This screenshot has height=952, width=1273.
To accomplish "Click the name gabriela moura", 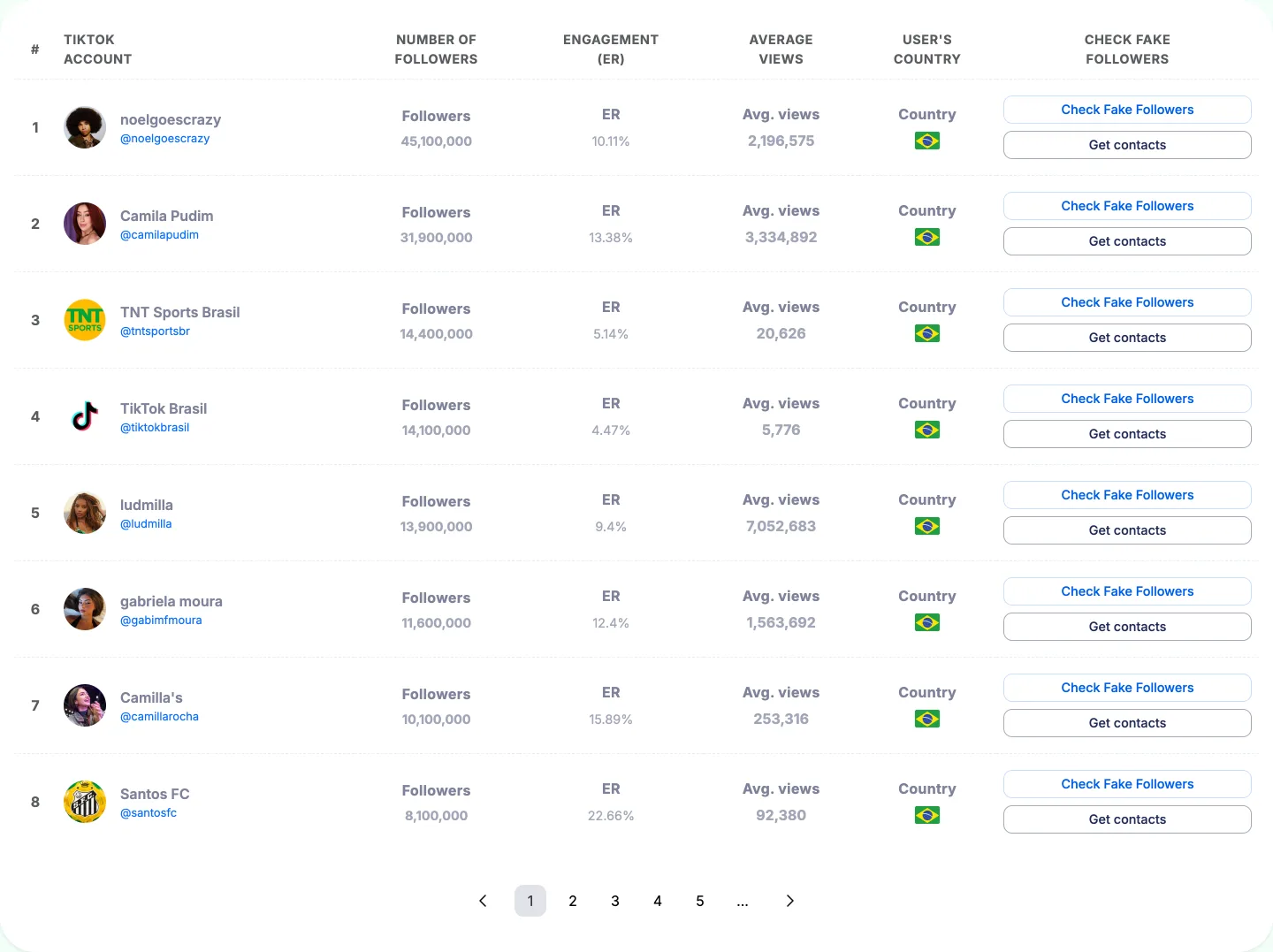I will click(172, 601).
